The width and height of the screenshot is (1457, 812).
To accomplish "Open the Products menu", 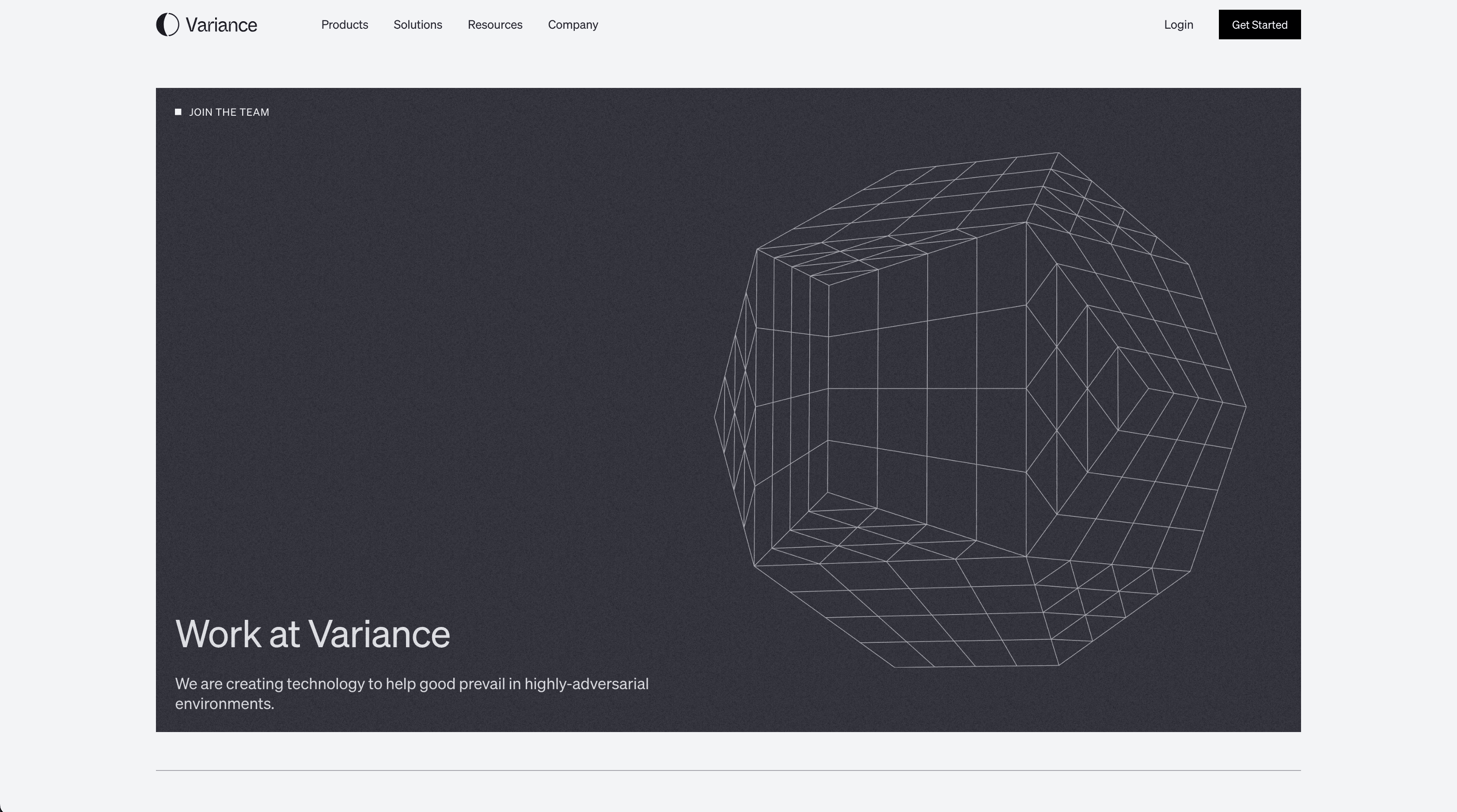I will point(345,25).
